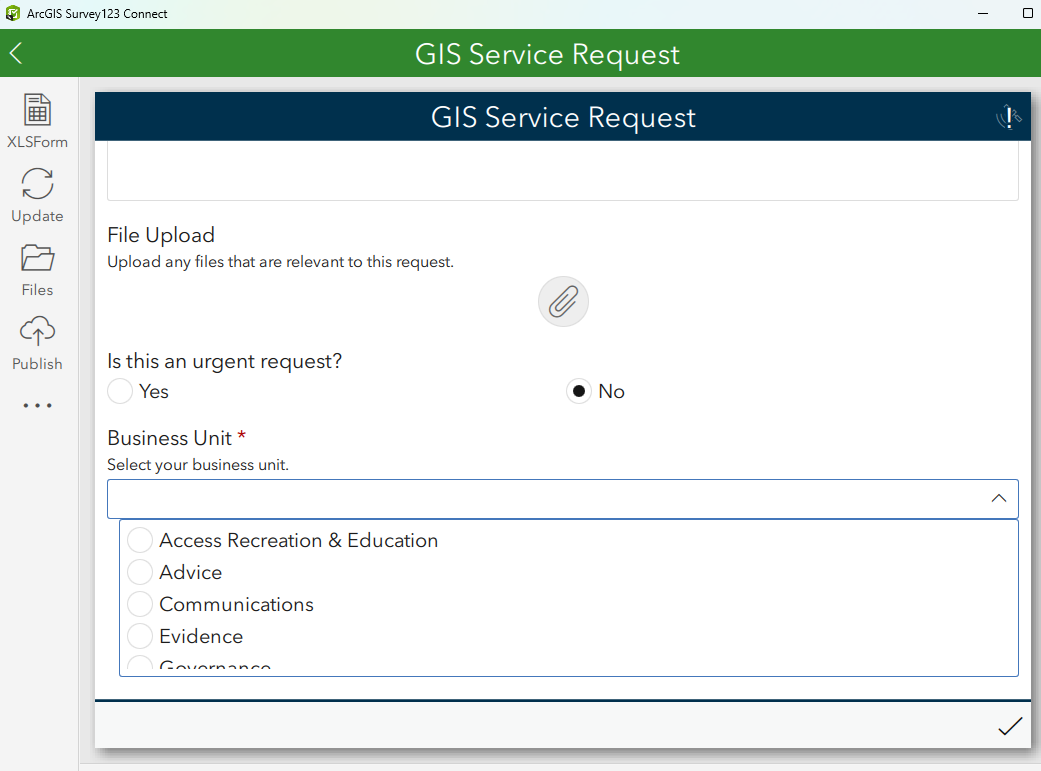
Task: Open the Files folder icon
Action: [37, 258]
